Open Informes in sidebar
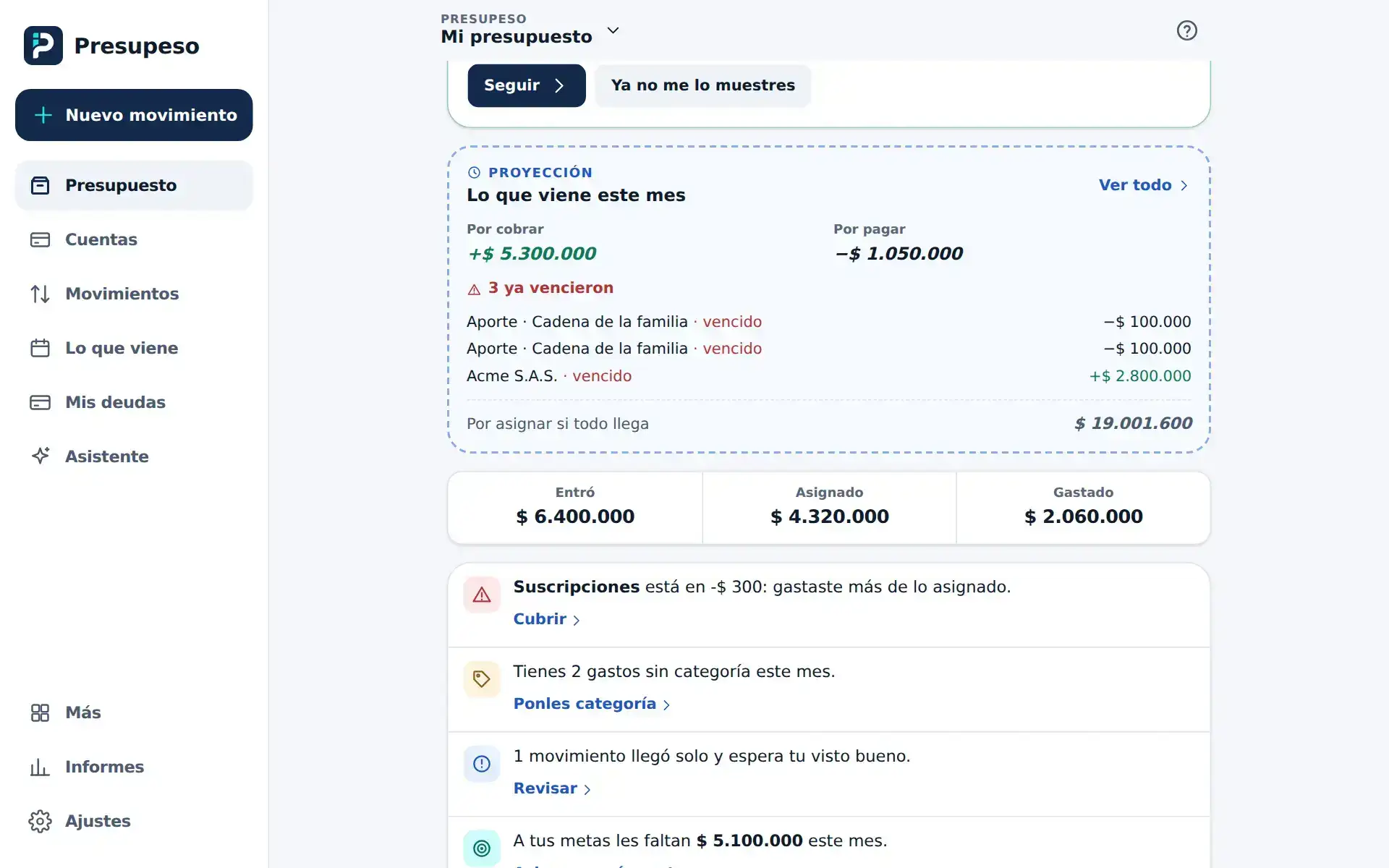The height and width of the screenshot is (868, 1389). coord(134,767)
